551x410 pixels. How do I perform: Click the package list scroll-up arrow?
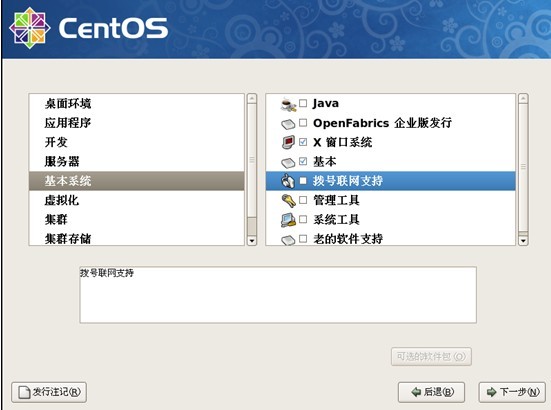[523, 98]
